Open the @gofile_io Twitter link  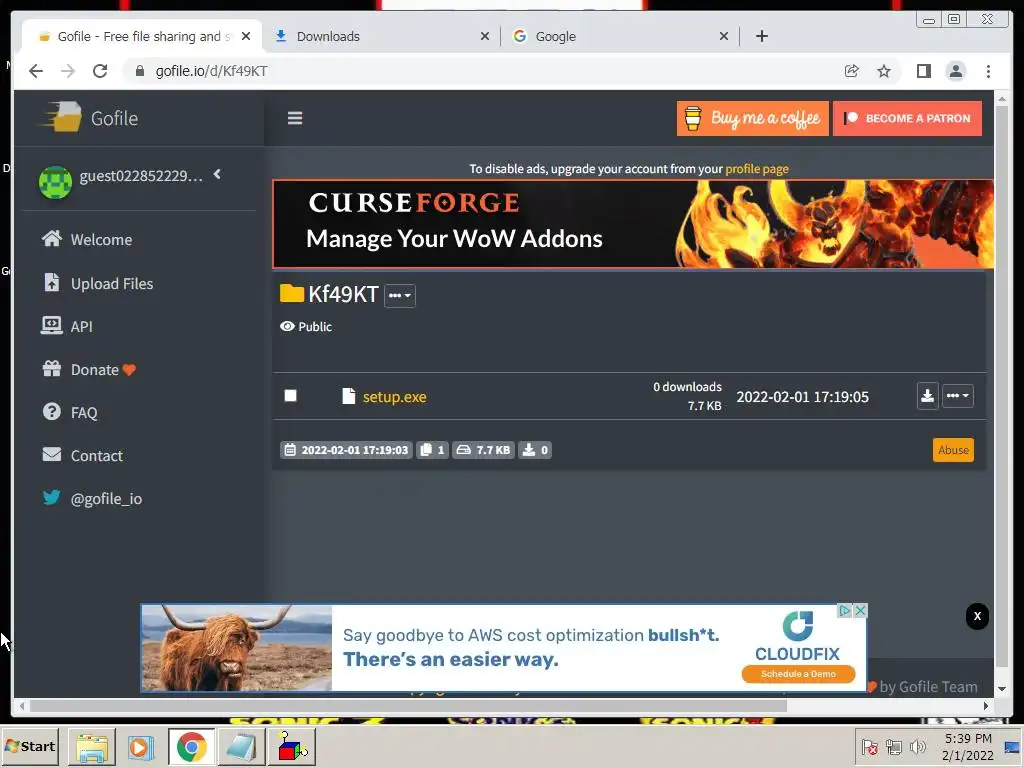pyautogui.click(x=91, y=498)
